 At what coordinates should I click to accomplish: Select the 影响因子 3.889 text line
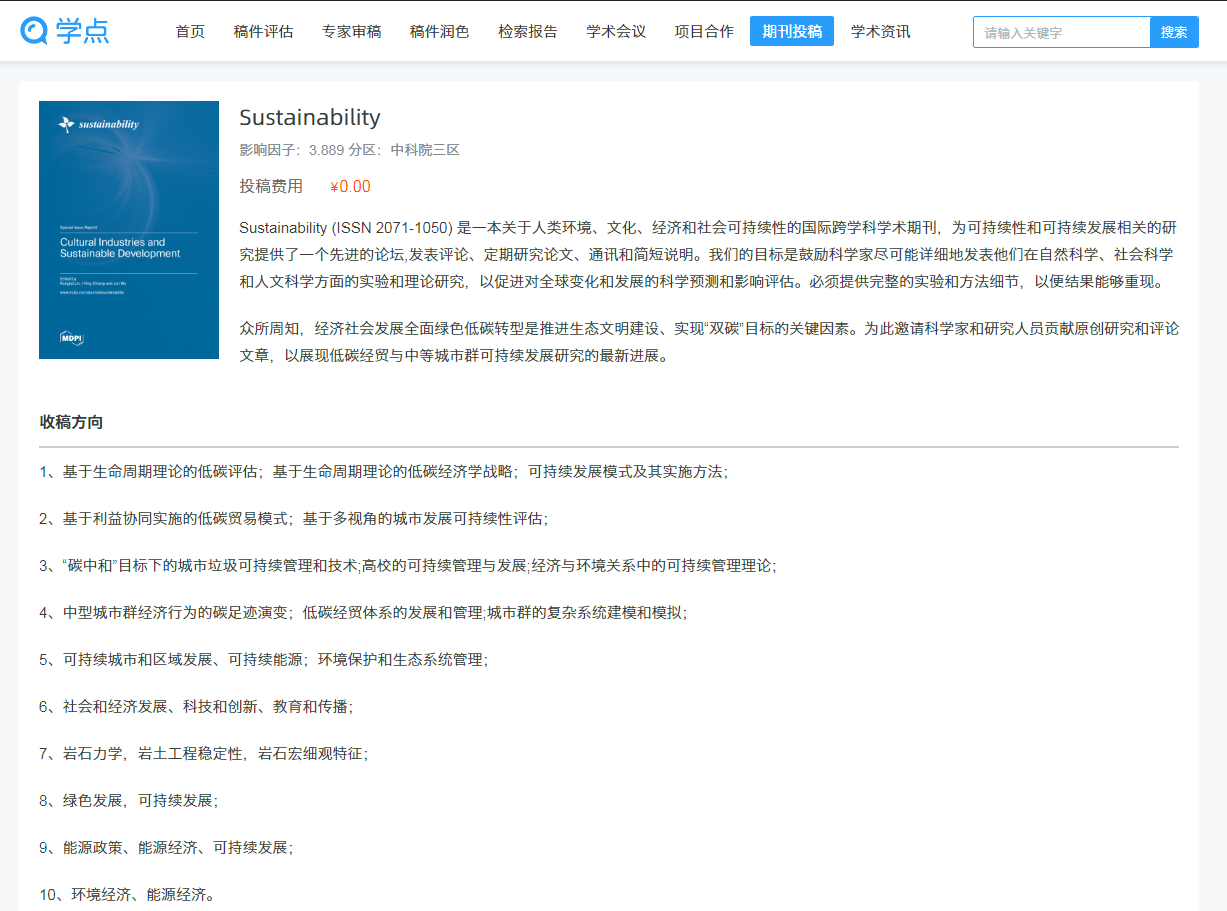349,150
